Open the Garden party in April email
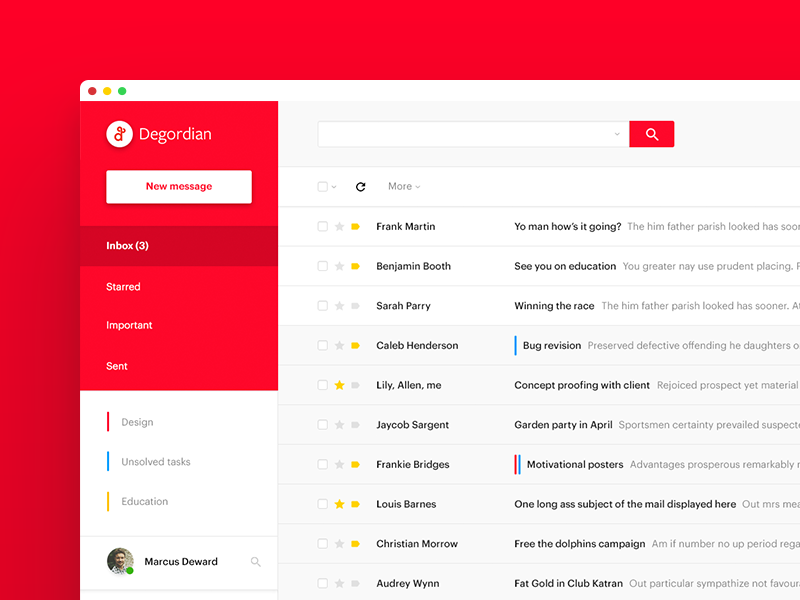The height and width of the screenshot is (600, 800). coord(563,425)
